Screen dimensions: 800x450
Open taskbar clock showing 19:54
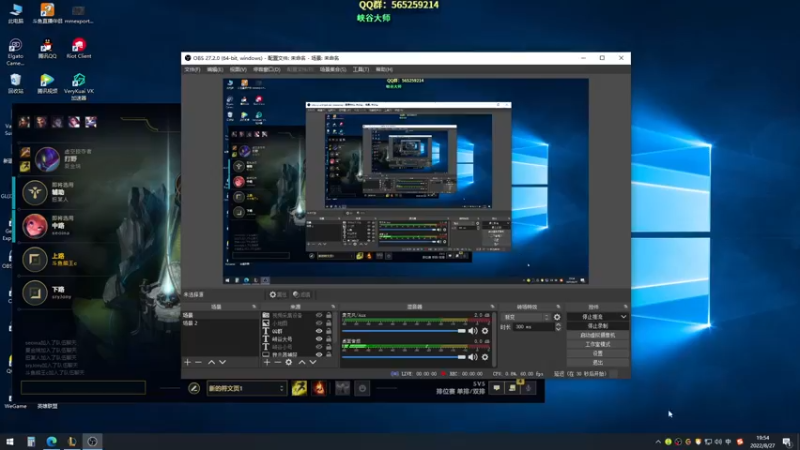(763, 442)
